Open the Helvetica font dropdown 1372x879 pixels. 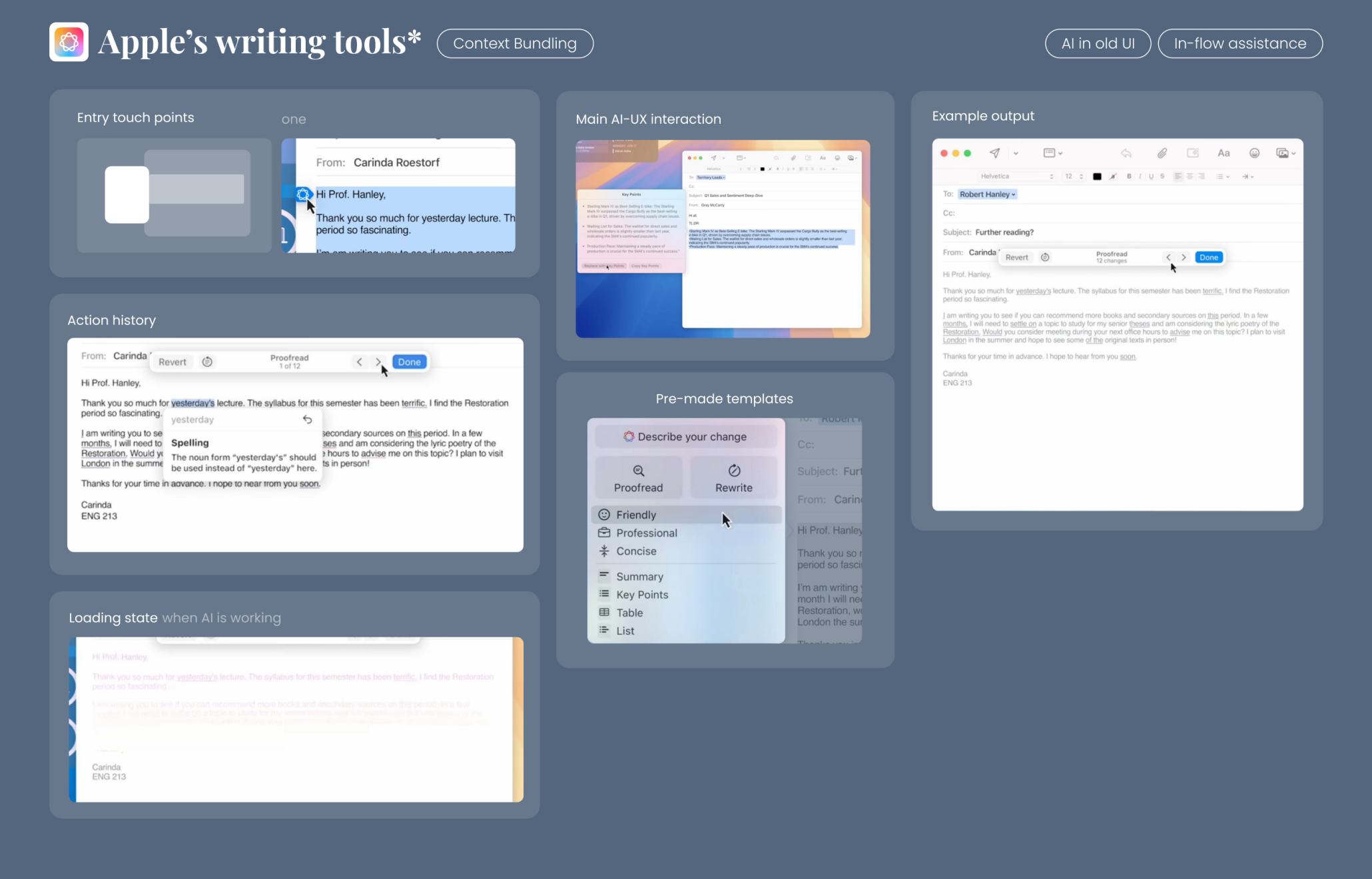pos(1016,176)
